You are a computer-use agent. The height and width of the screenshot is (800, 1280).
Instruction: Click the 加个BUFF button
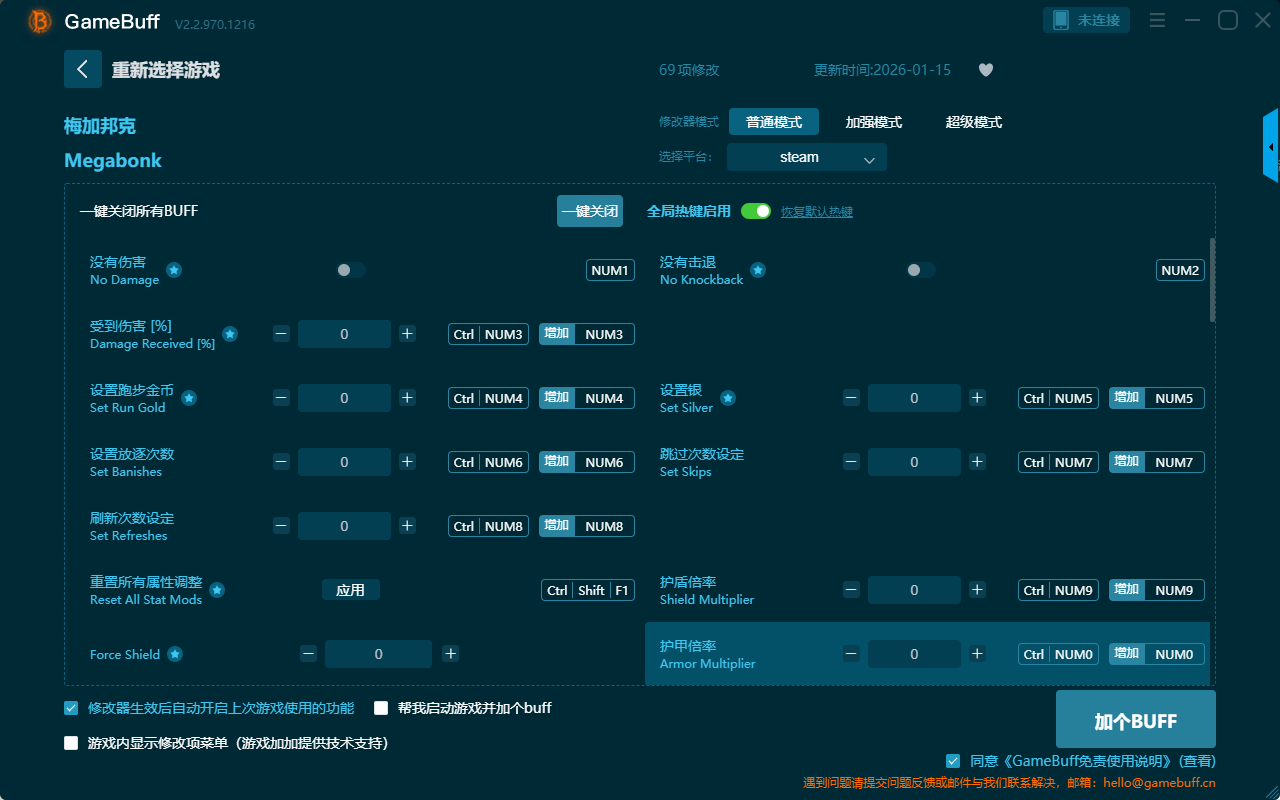pyautogui.click(x=1135, y=720)
